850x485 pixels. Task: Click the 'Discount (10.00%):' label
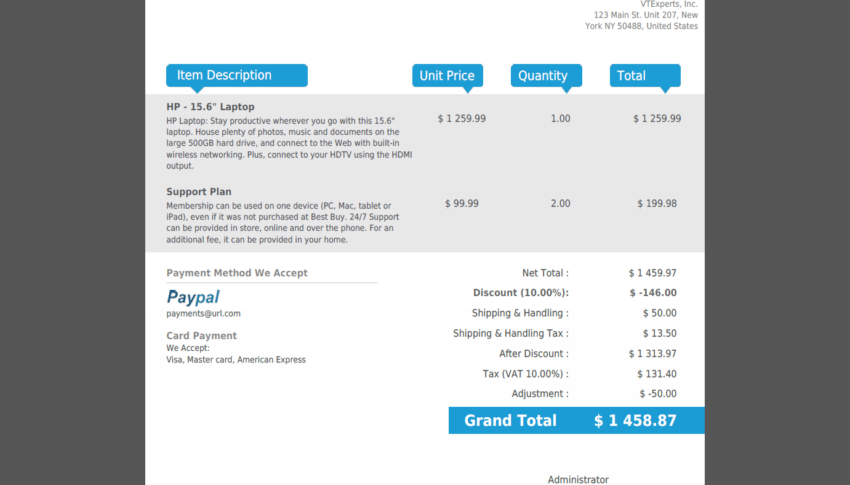521,293
